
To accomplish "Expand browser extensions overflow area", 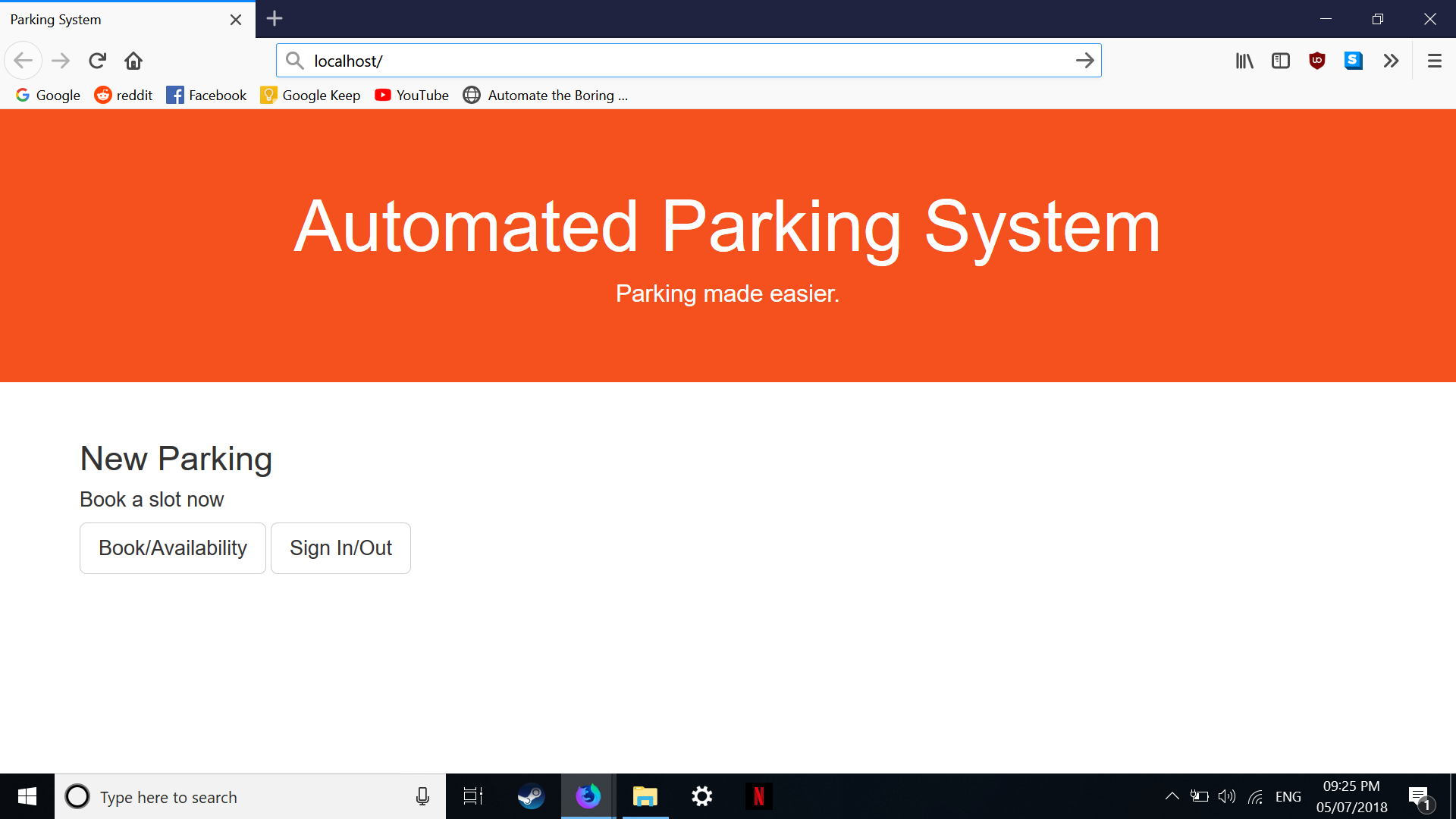I will point(1390,61).
